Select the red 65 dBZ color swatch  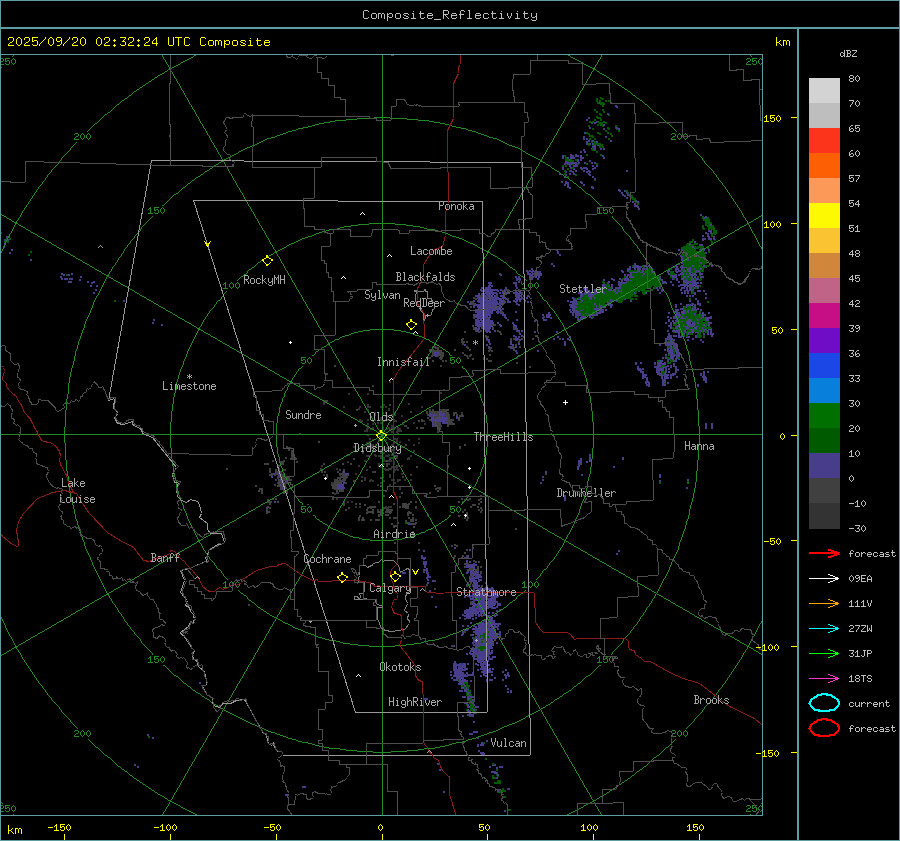pyautogui.click(x=824, y=140)
